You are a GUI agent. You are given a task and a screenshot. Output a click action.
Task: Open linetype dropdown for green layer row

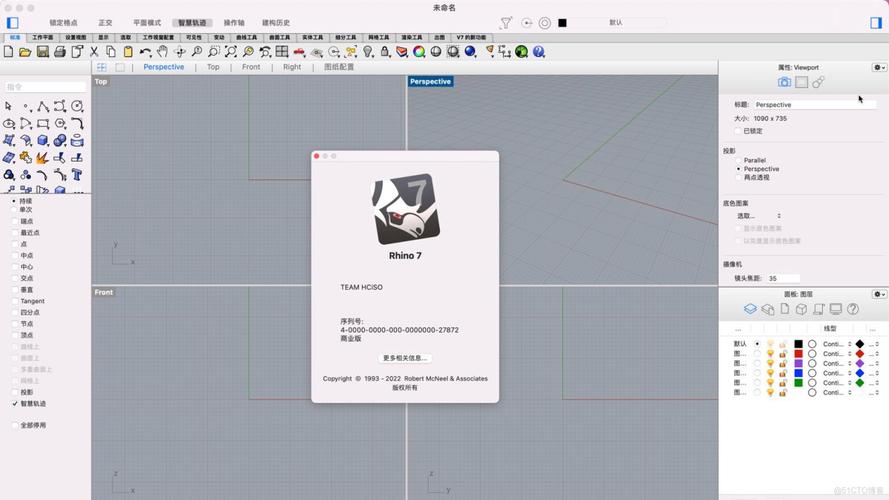837,383
